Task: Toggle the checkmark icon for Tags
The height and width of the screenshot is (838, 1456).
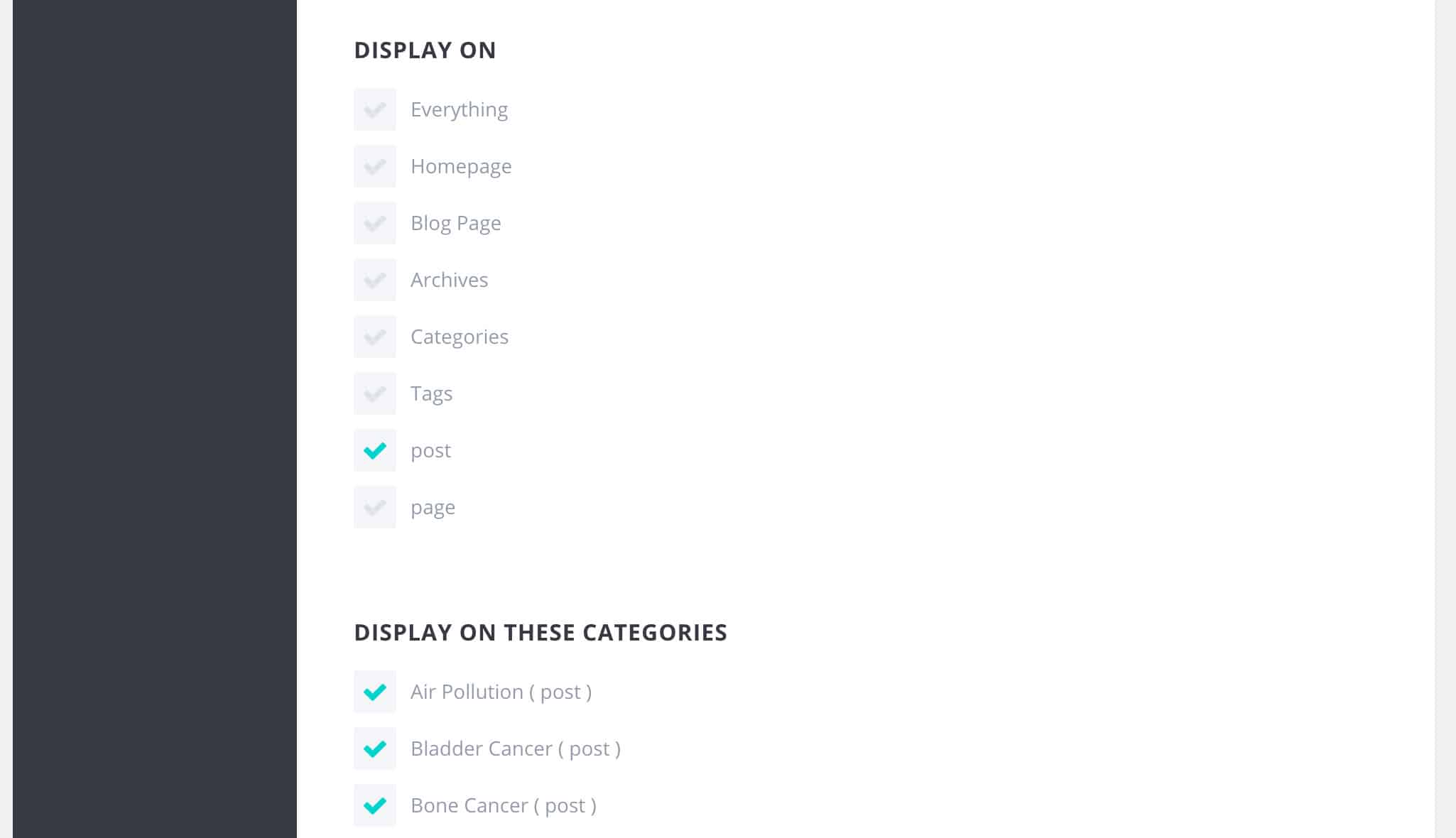Action: (375, 393)
